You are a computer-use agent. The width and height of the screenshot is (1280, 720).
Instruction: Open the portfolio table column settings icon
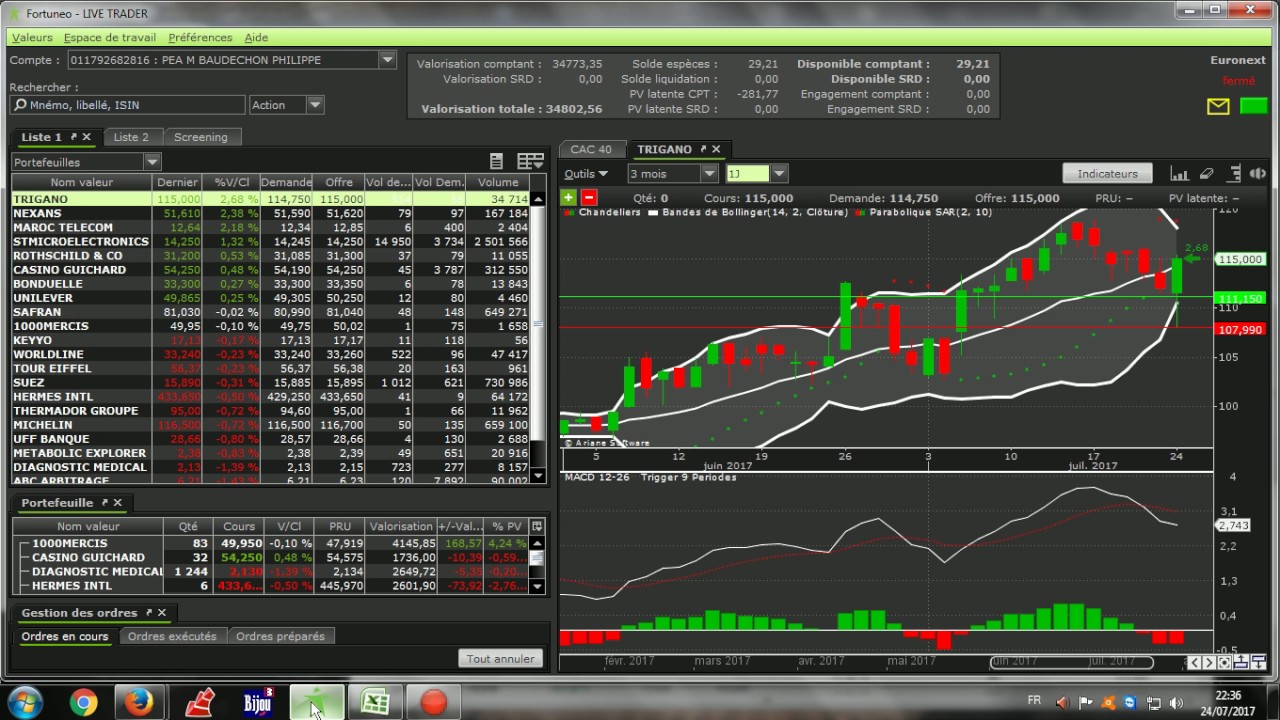tap(537, 526)
